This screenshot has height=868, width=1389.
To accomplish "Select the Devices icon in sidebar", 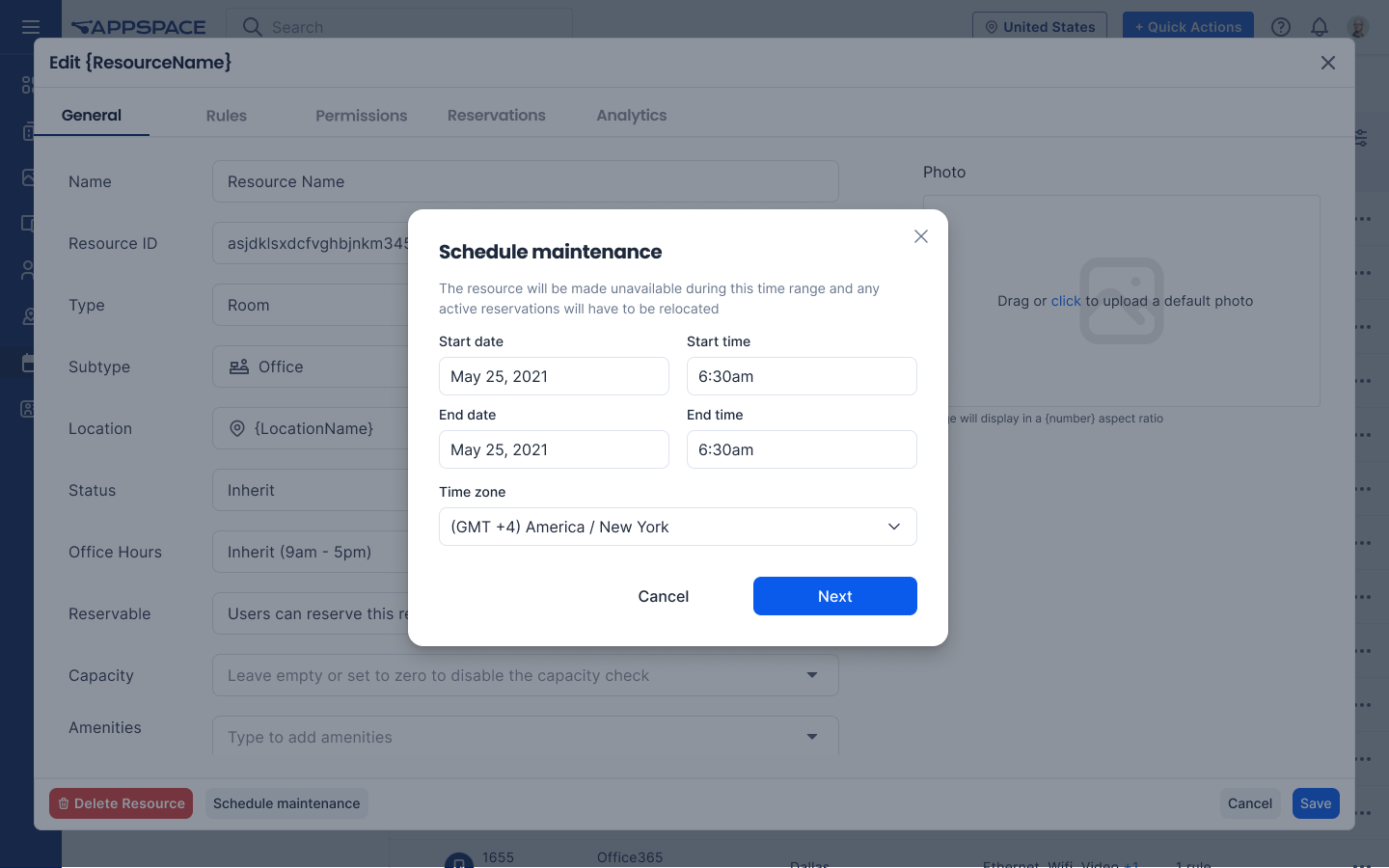I will 26,223.
